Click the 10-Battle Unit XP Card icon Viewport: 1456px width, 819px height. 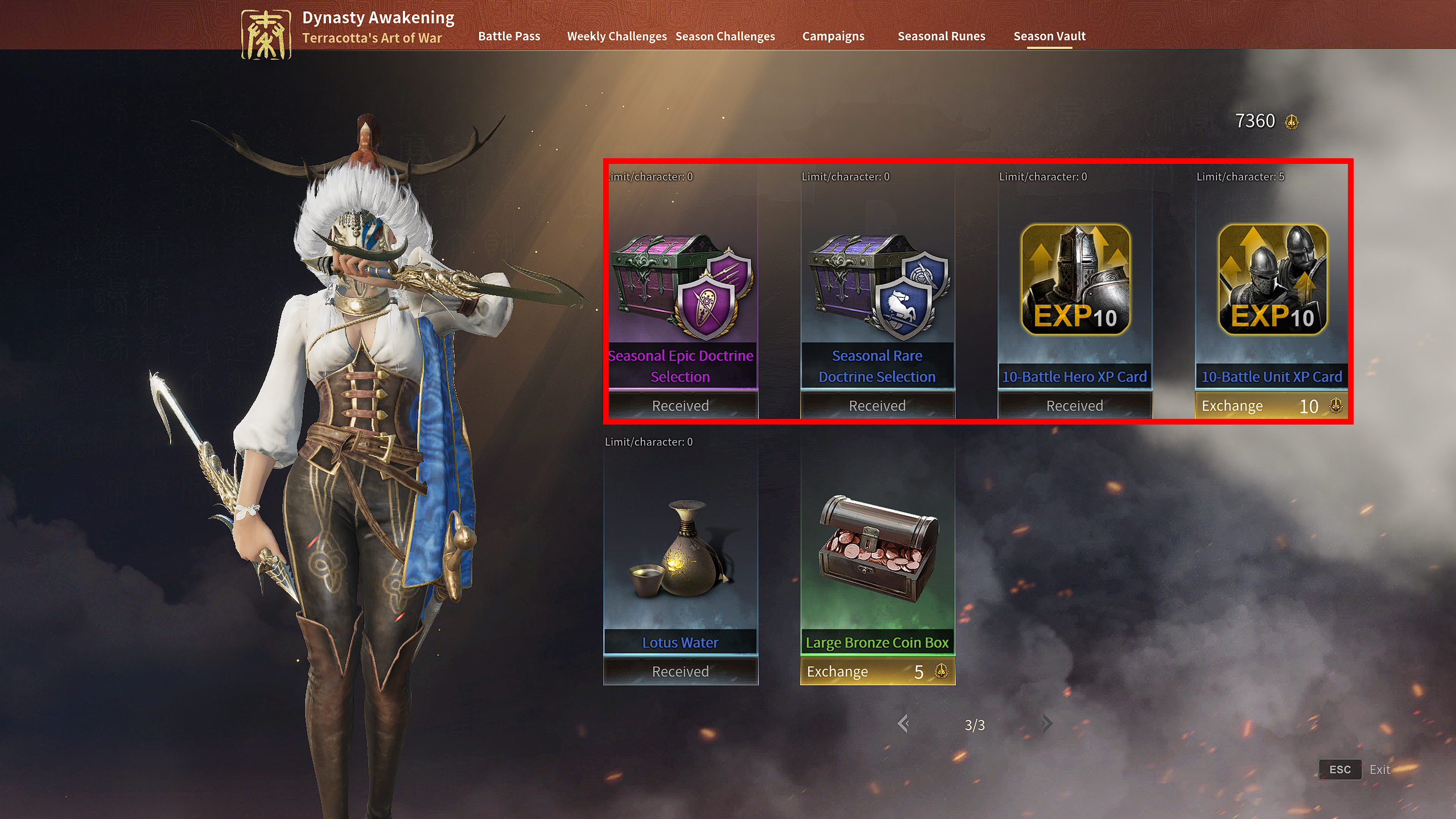(x=1272, y=279)
